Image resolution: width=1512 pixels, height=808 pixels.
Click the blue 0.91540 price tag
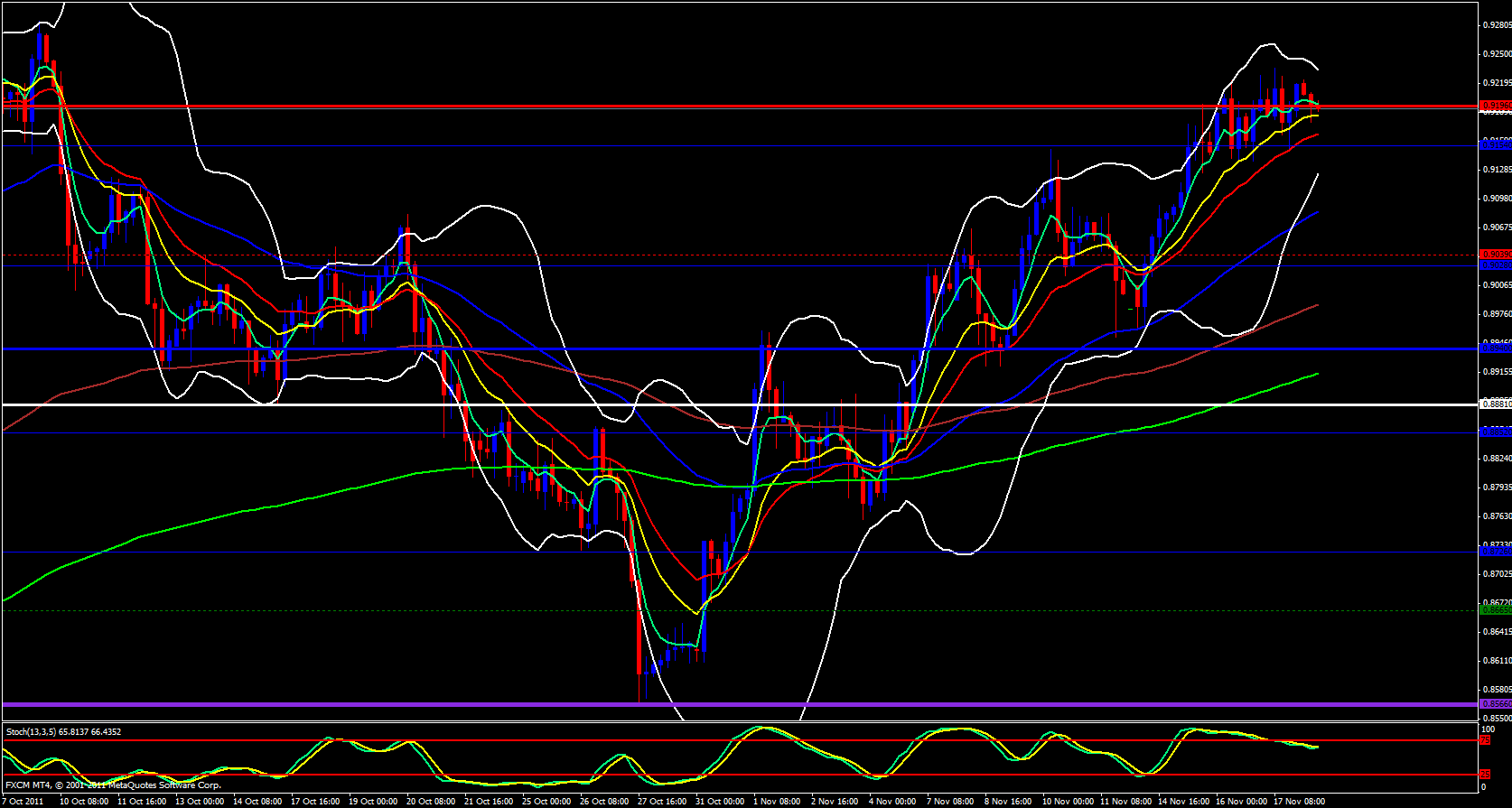(1495, 144)
